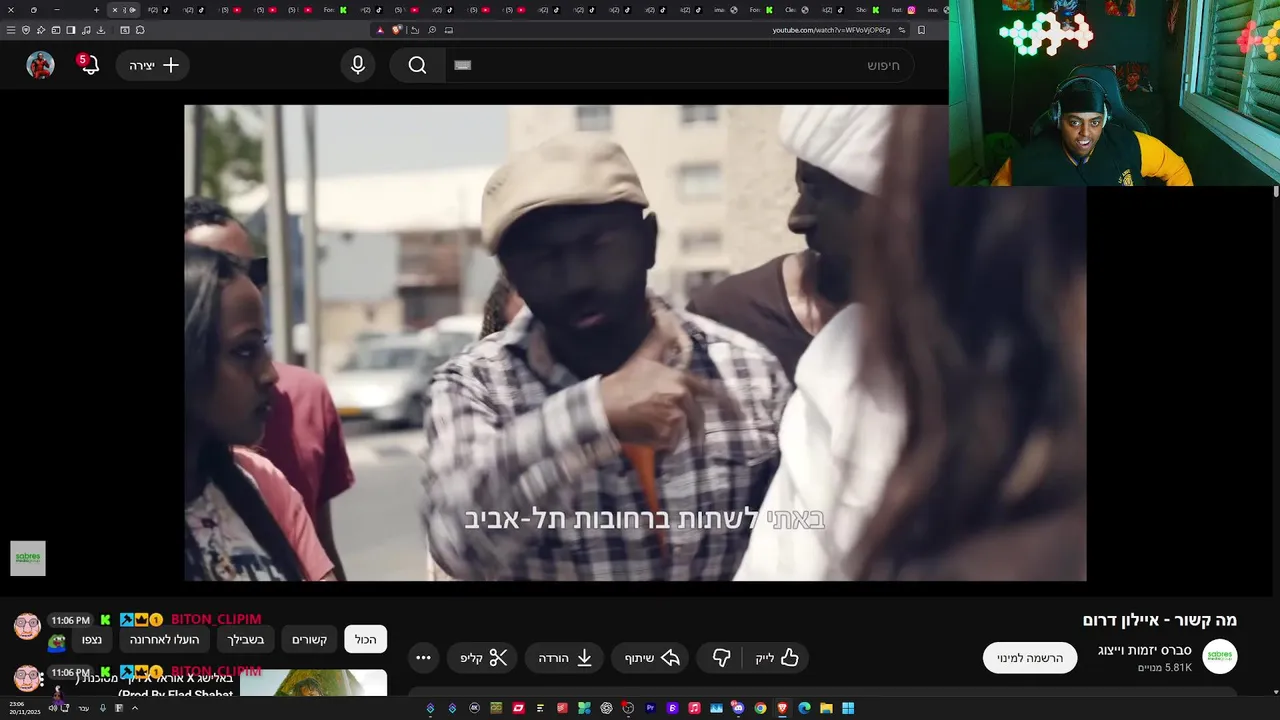Screen dimensions: 1280x720
Task: Open Microsoft Edge from the taskbar
Action: [x=804, y=708]
